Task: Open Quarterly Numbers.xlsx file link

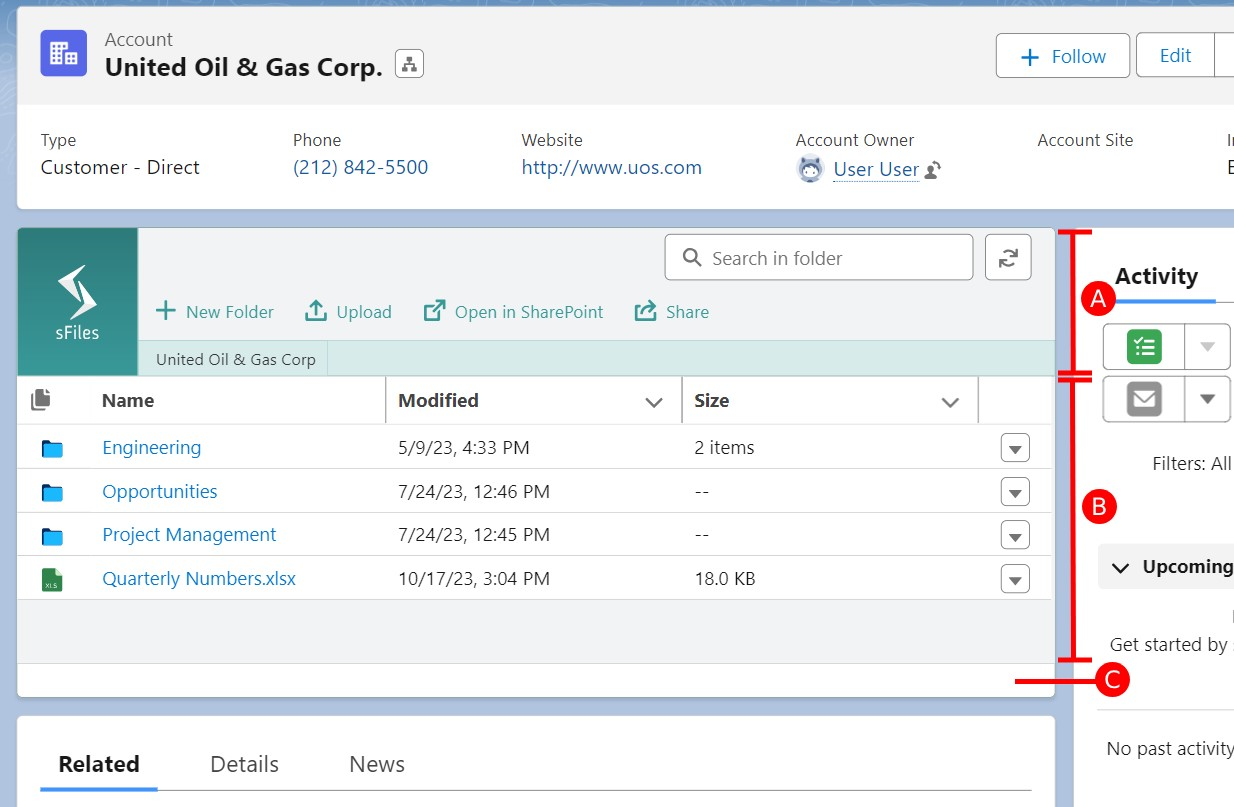Action: click(x=199, y=579)
